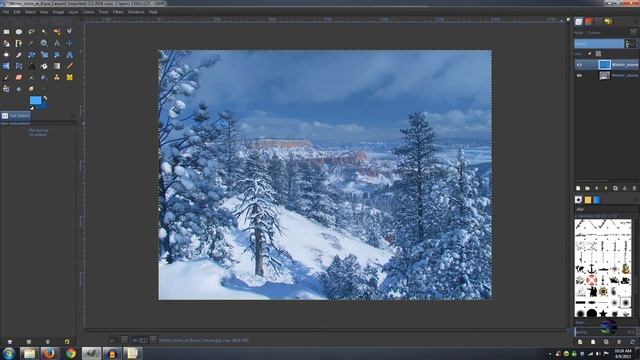The width and height of the screenshot is (640, 360).
Task: Select the Free Select lasso tool
Action: point(31,31)
